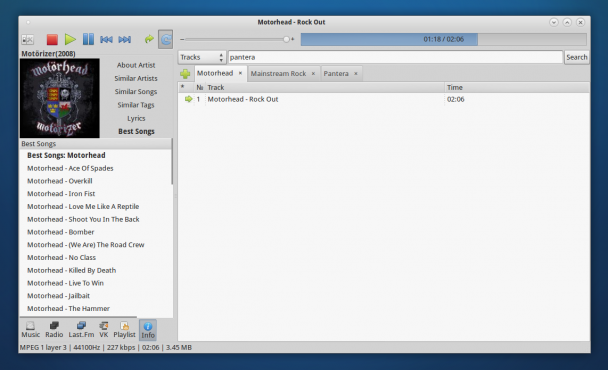Switch to the Motorhead tab
Screen dimensions: 608x370
pos(215,73)
